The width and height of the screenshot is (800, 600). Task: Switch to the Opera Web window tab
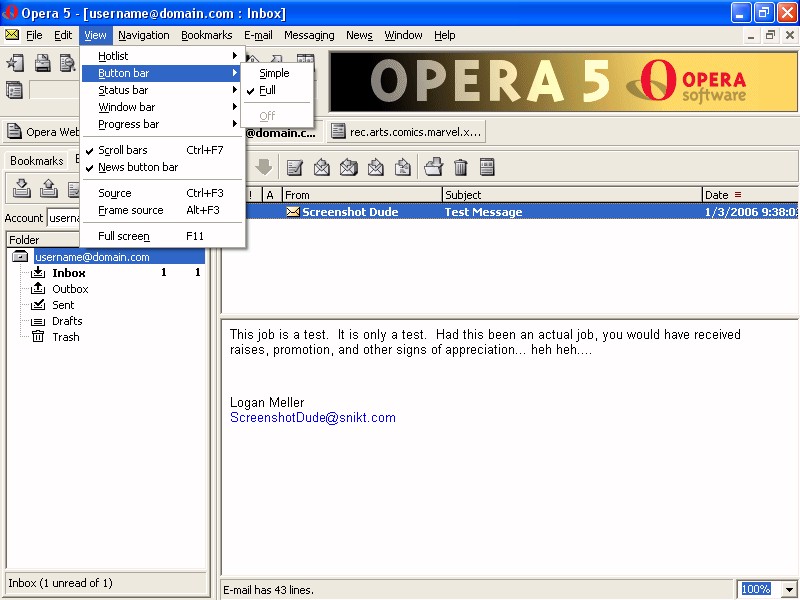pos(42,132)
